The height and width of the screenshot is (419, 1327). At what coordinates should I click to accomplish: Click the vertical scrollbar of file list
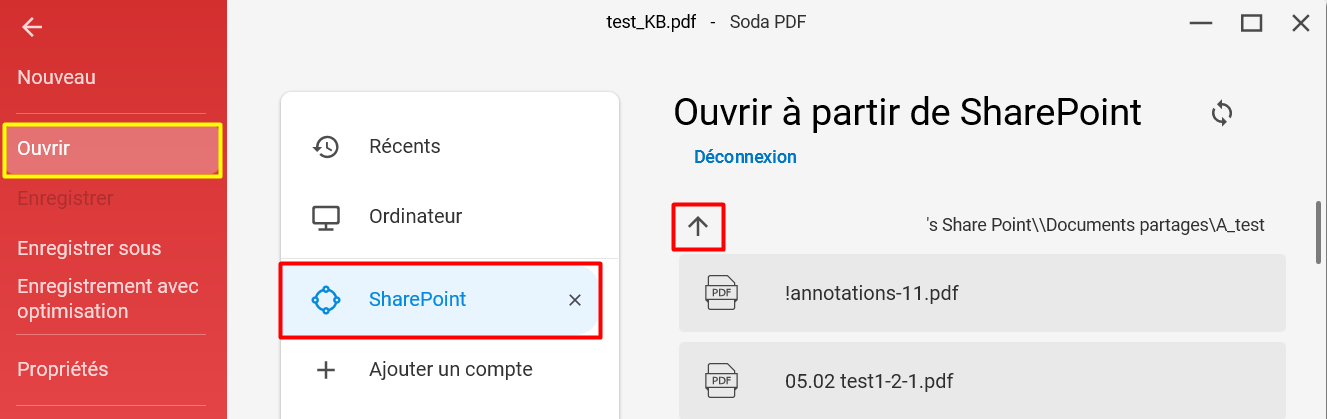pyautogui.click(x=1320, y=232)
